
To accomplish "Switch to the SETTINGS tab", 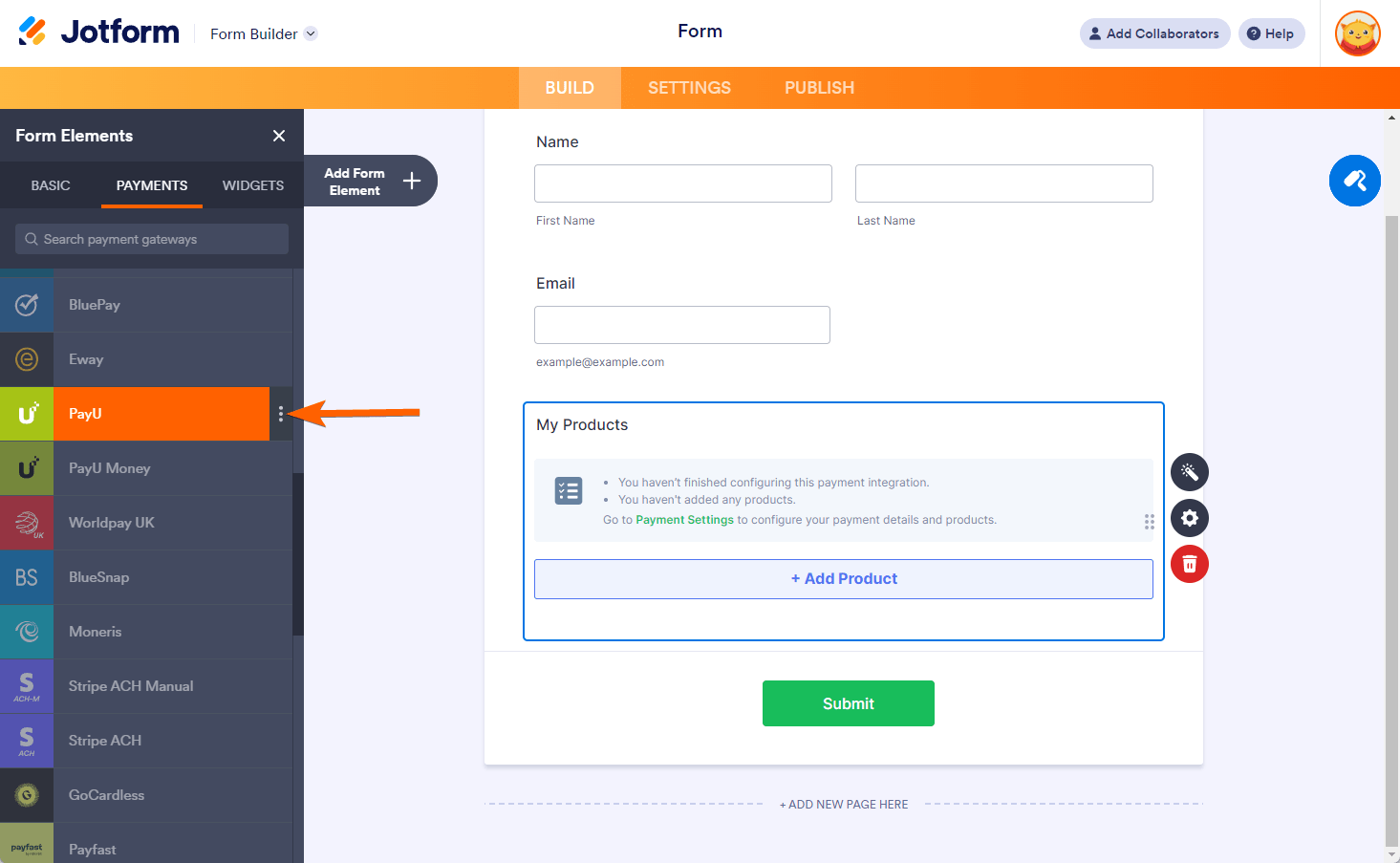I will 689,88.
